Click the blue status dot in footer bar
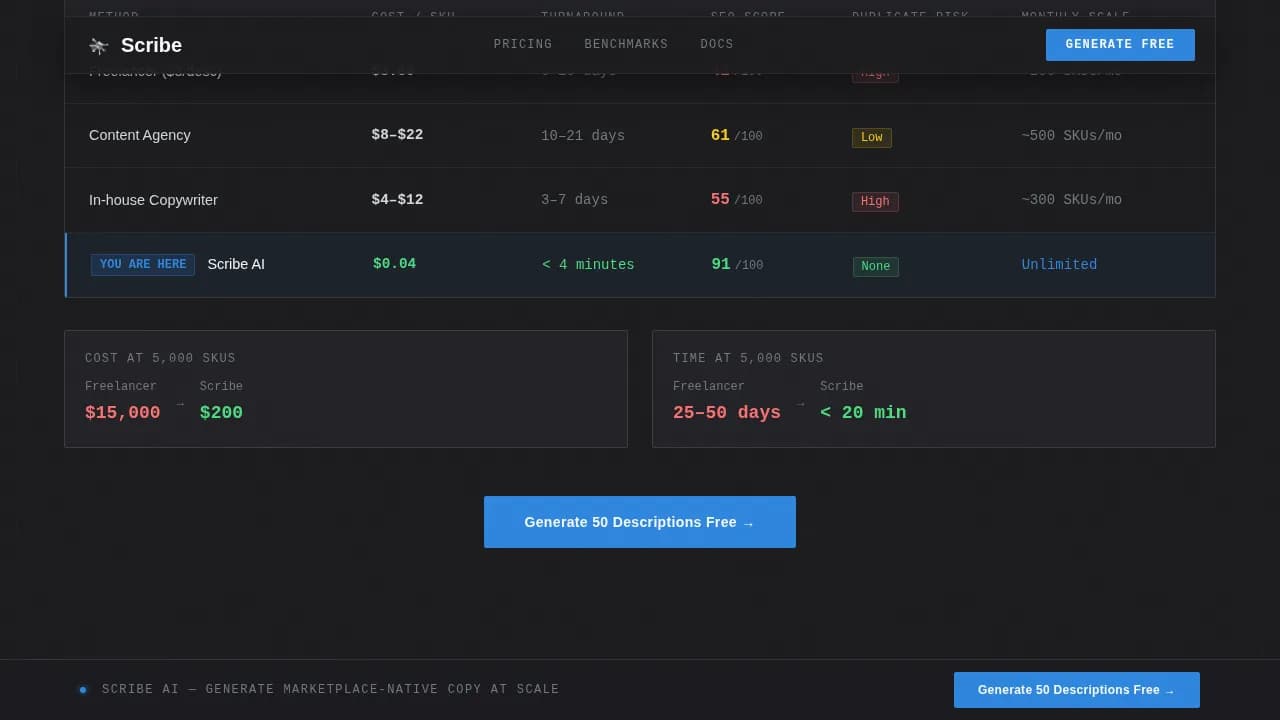 click(x=83, y=690)
